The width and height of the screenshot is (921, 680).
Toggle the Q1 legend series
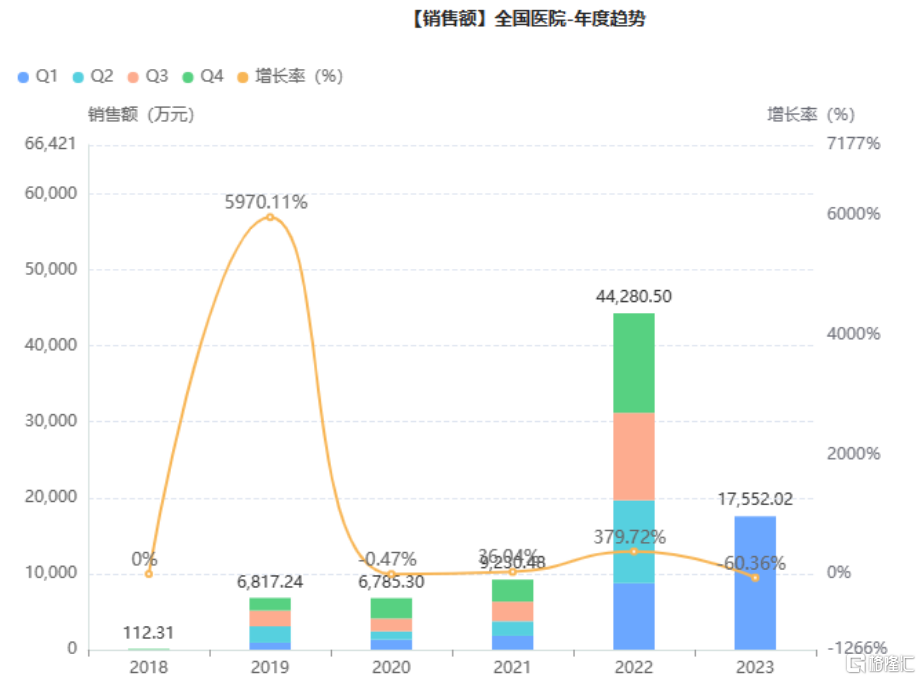tap(38, 76)
